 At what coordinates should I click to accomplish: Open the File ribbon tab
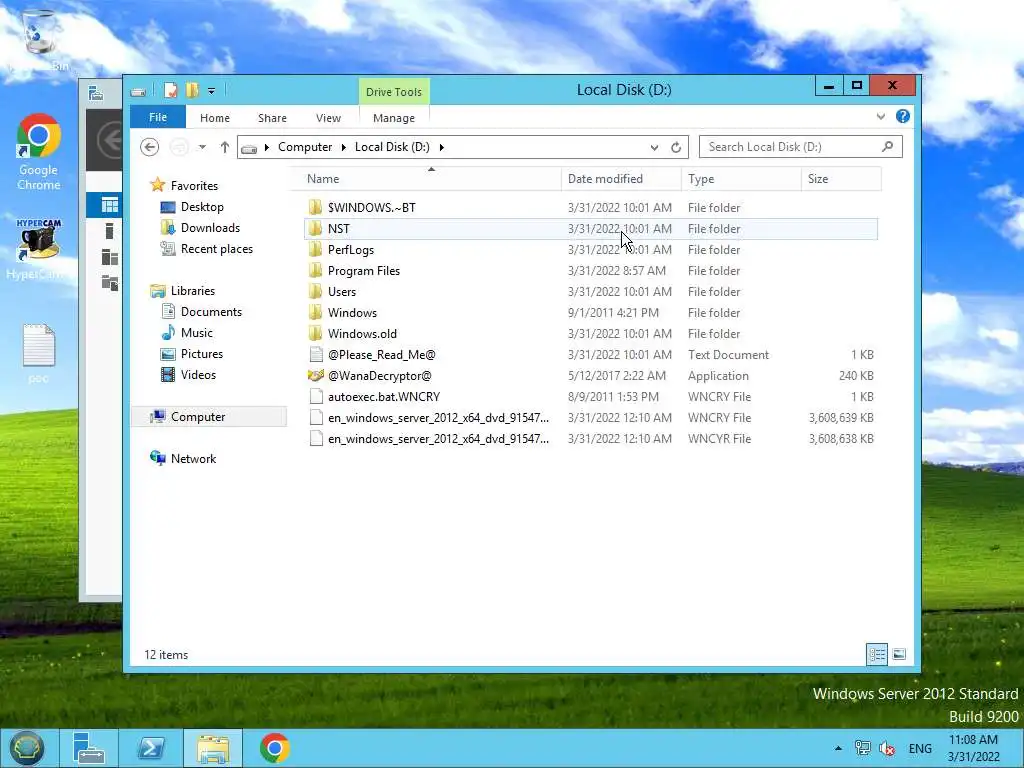click(158, 118)
